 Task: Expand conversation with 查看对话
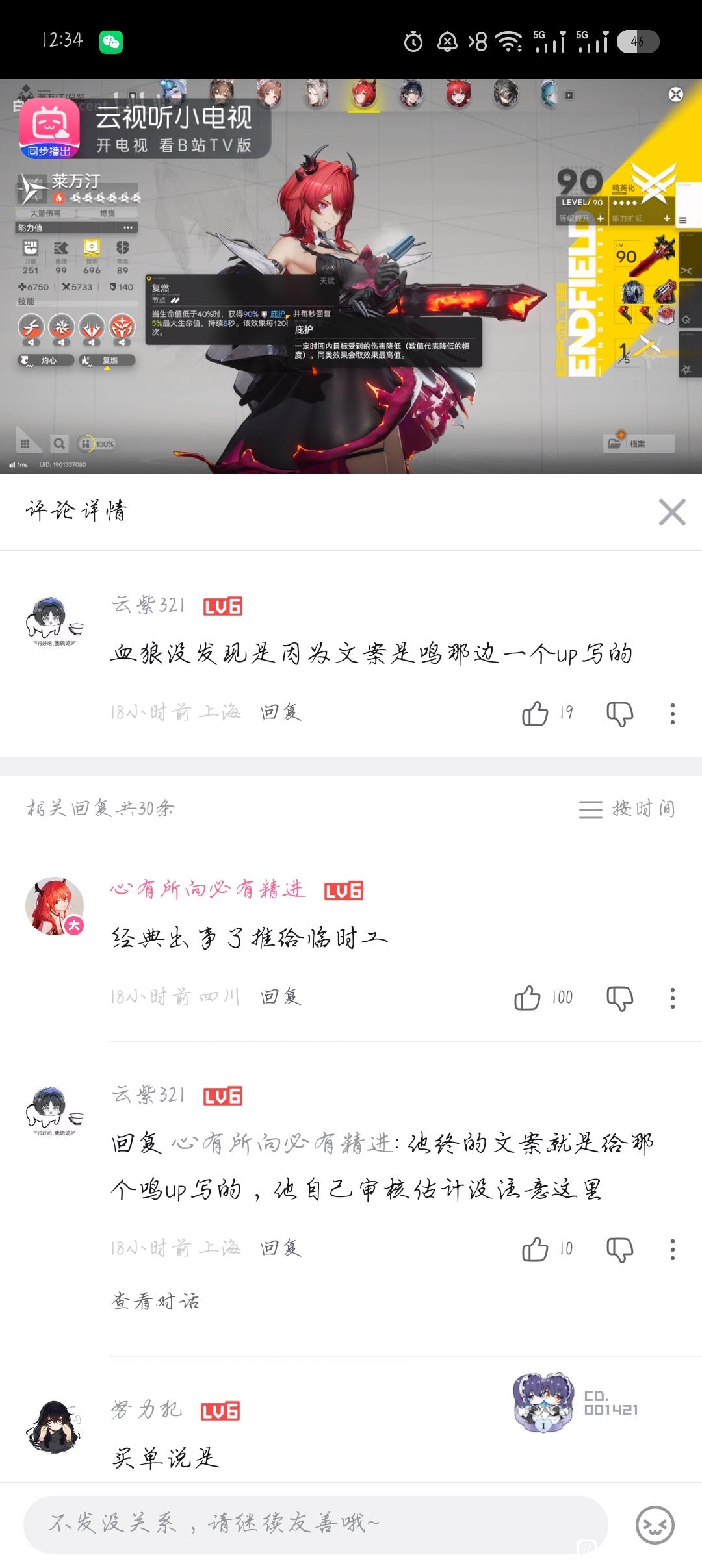point(155,1300)
